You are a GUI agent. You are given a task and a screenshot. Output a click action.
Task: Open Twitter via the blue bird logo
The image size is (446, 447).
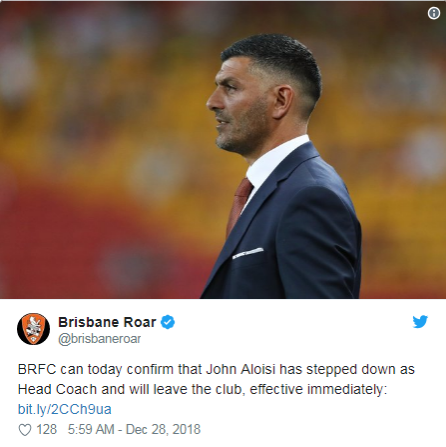pos(420,322)
